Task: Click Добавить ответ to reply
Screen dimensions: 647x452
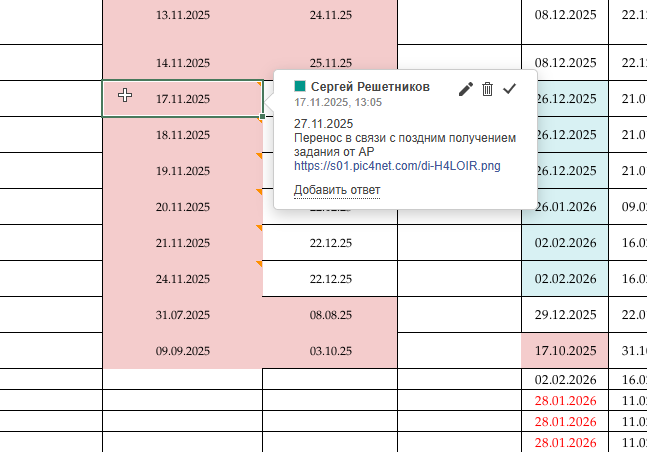Action: 337,190
